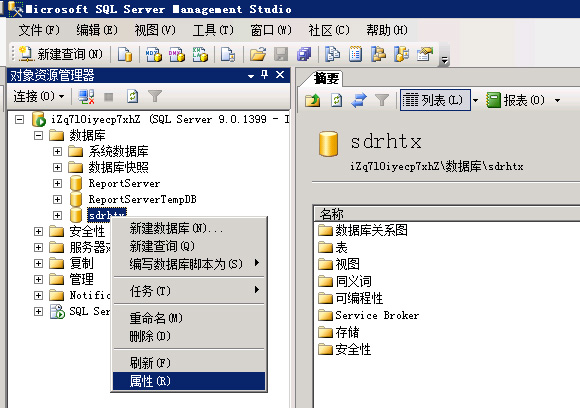
Task: Click the List (列表) view button
Action: coord(435,100)
